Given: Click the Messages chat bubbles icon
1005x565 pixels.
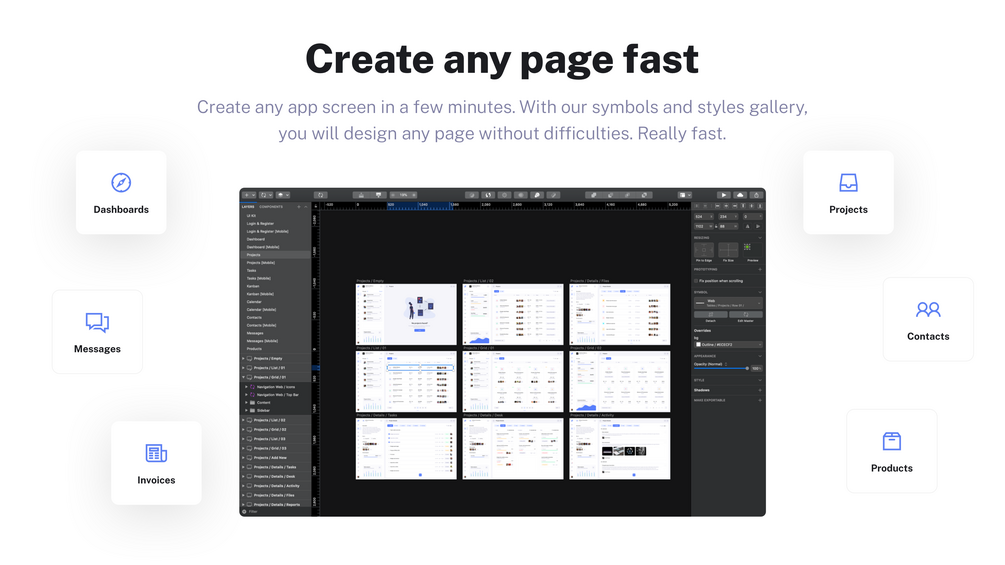Looking at the screenshot, I should 97,322.
